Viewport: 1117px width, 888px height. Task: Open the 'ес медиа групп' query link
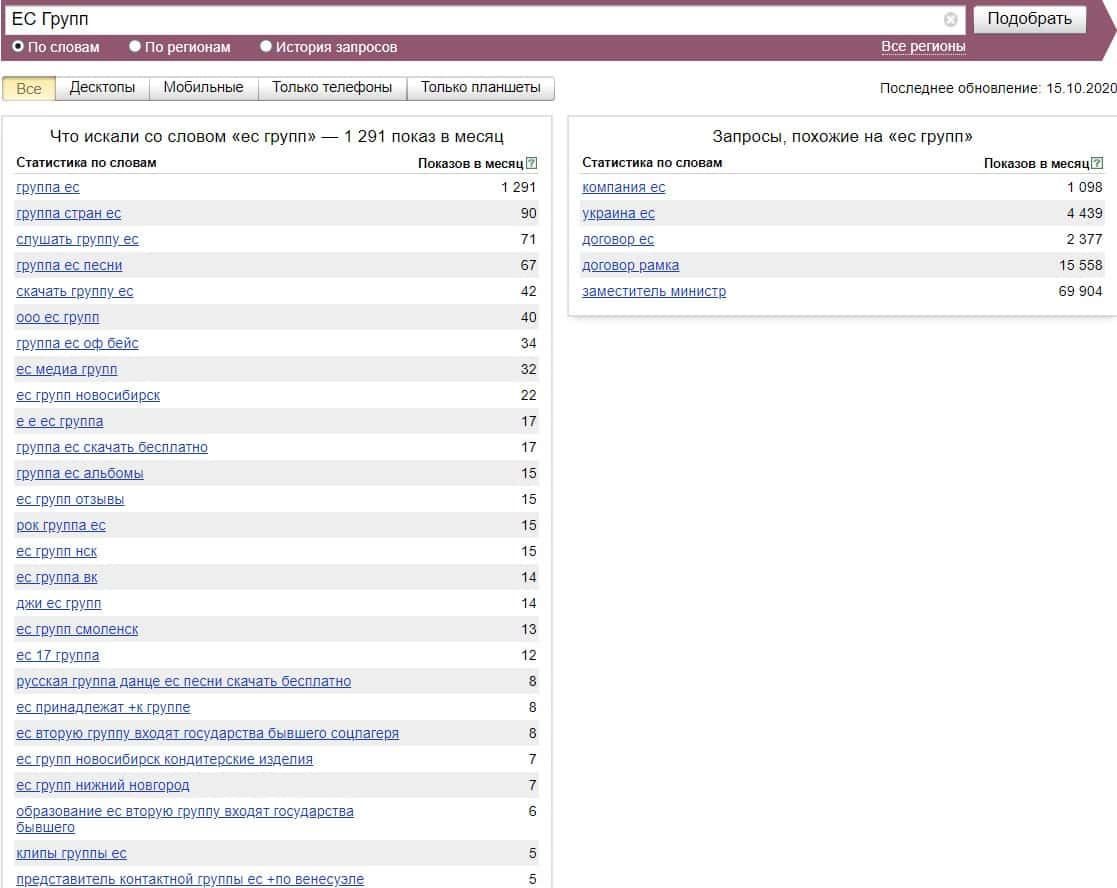point(66,369)
